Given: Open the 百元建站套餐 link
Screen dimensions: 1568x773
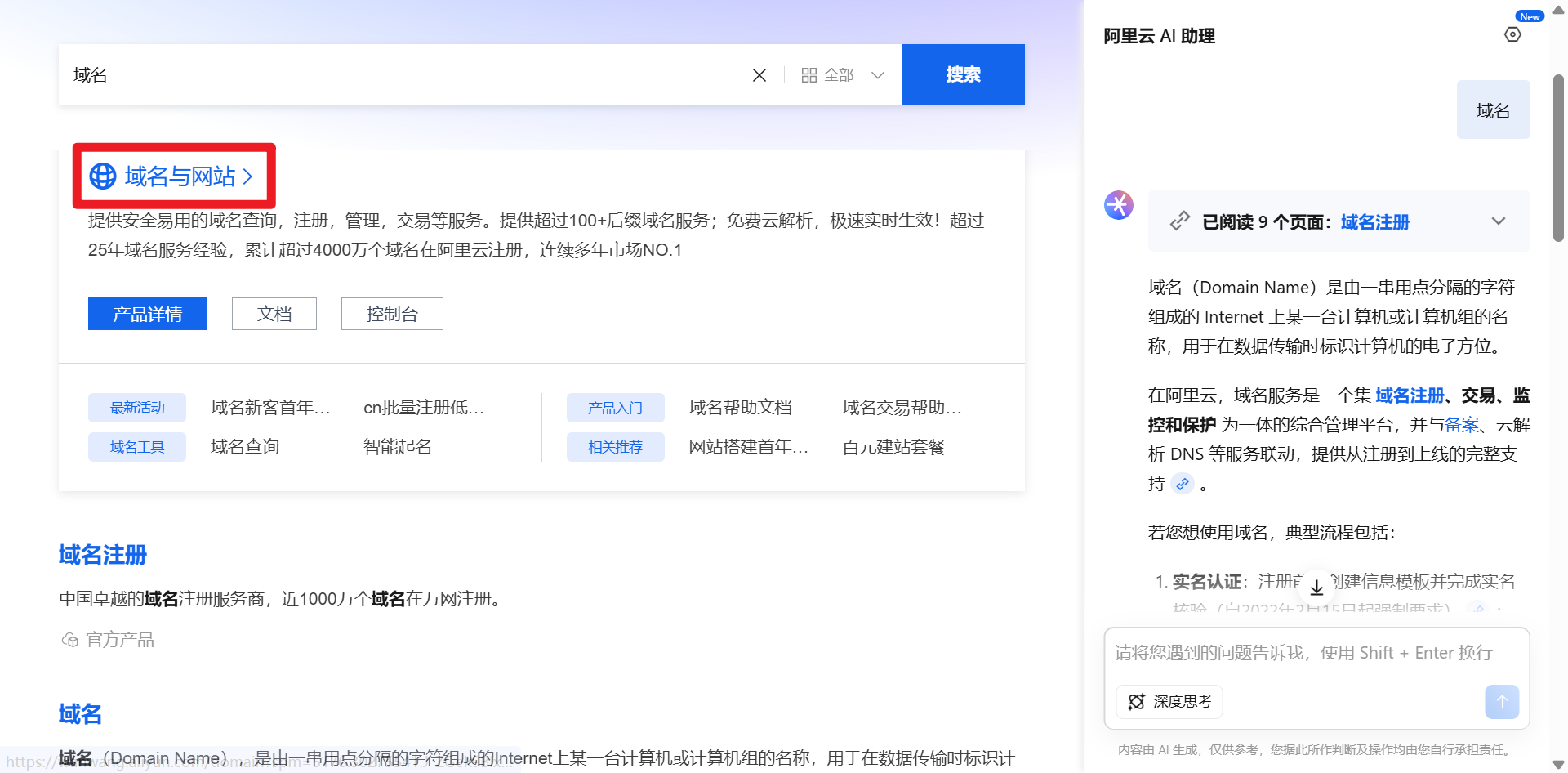Looking at the screenshot, I should [x=893, y=447].
